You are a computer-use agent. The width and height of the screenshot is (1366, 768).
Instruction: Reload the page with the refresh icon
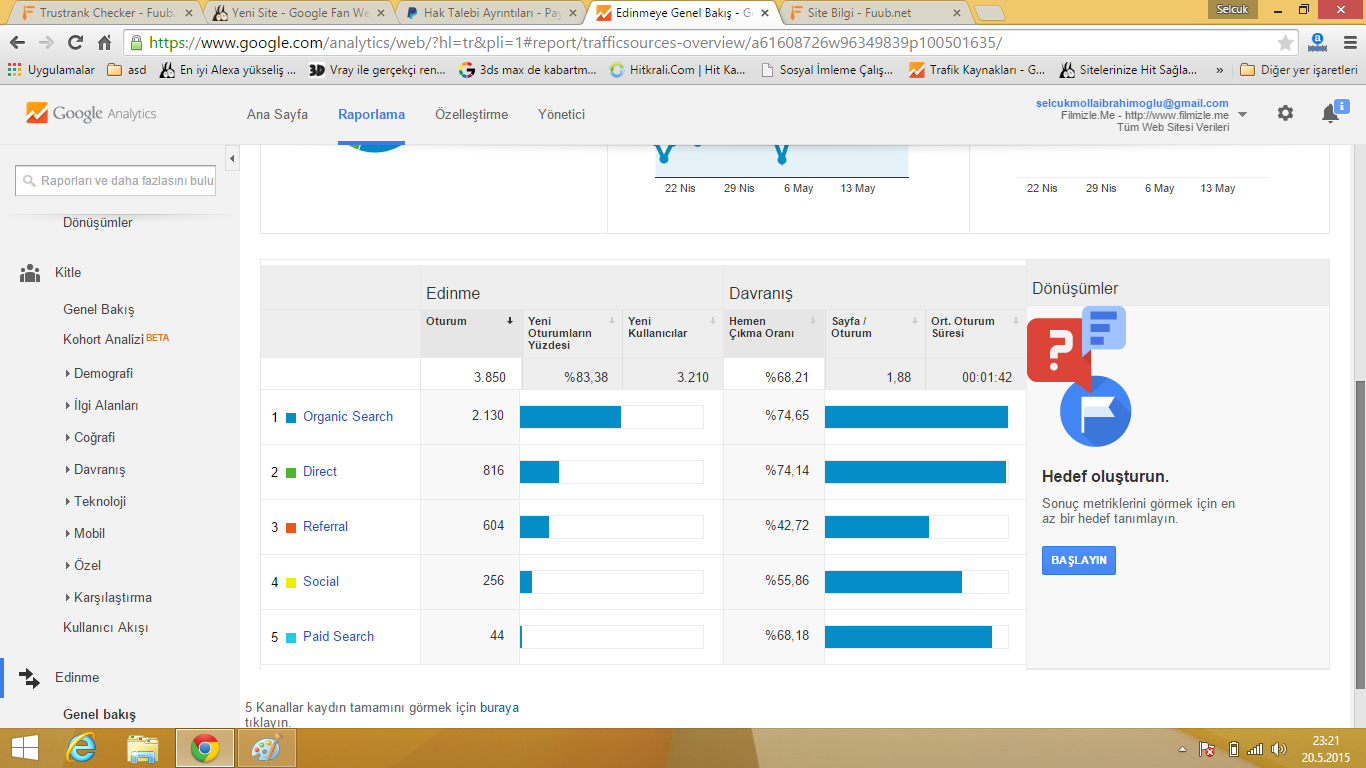coord(75,43)
